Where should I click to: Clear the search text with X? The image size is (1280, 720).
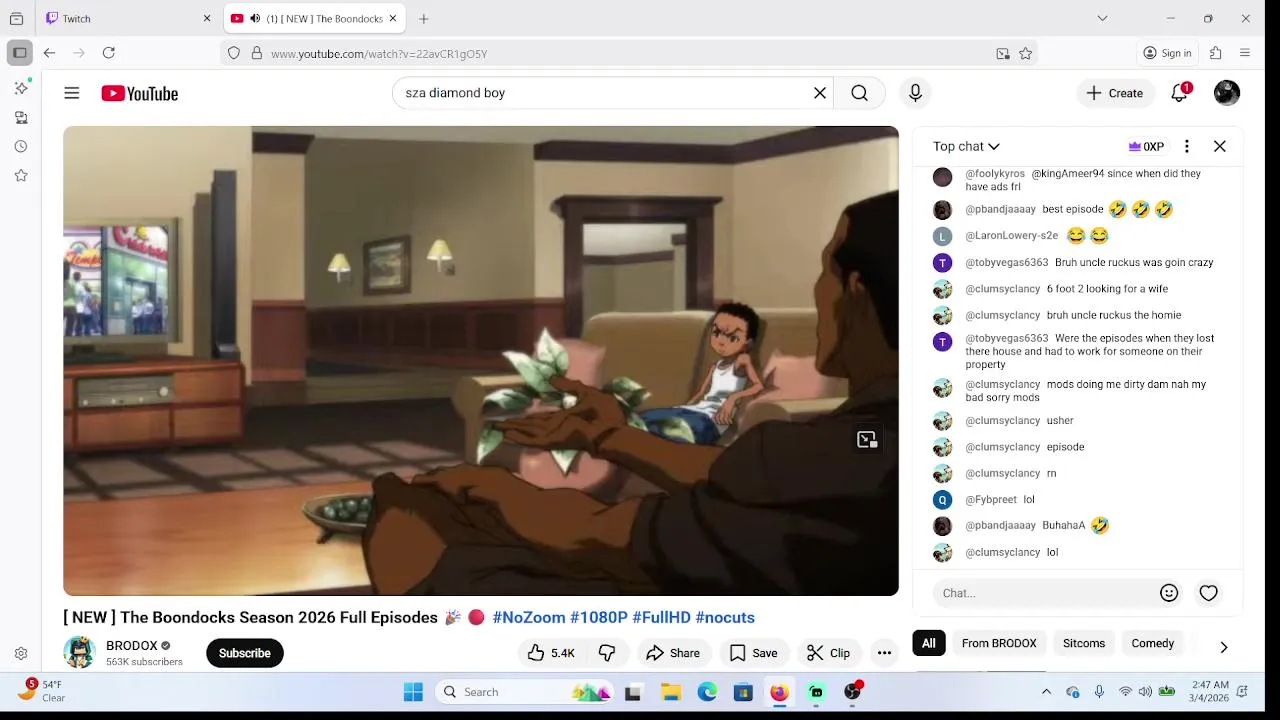[820, 93]
